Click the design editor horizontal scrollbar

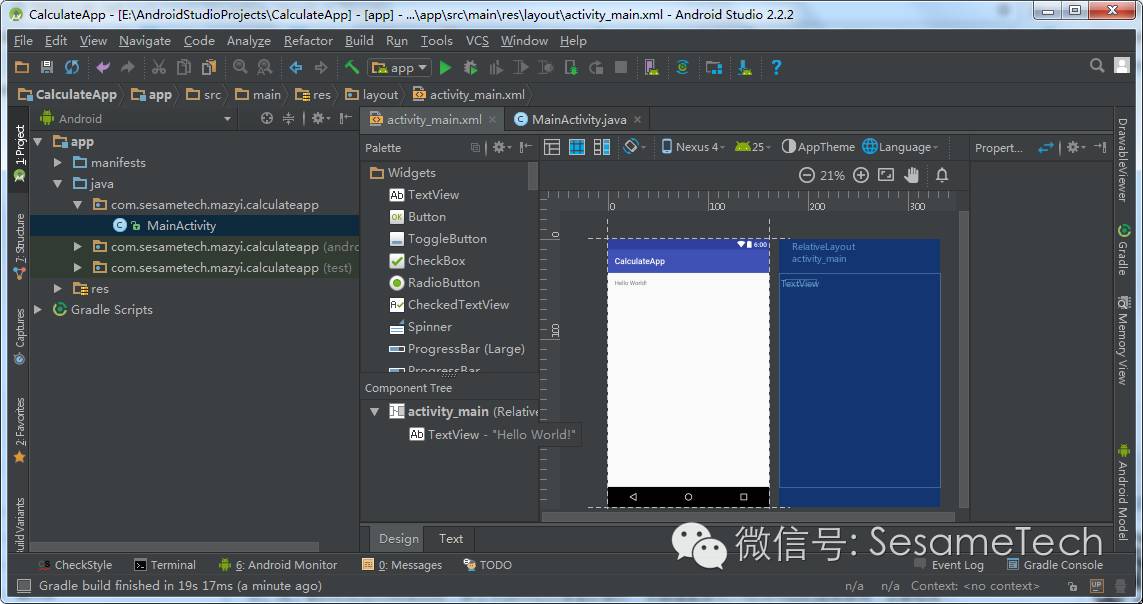[x=748, y=517]
